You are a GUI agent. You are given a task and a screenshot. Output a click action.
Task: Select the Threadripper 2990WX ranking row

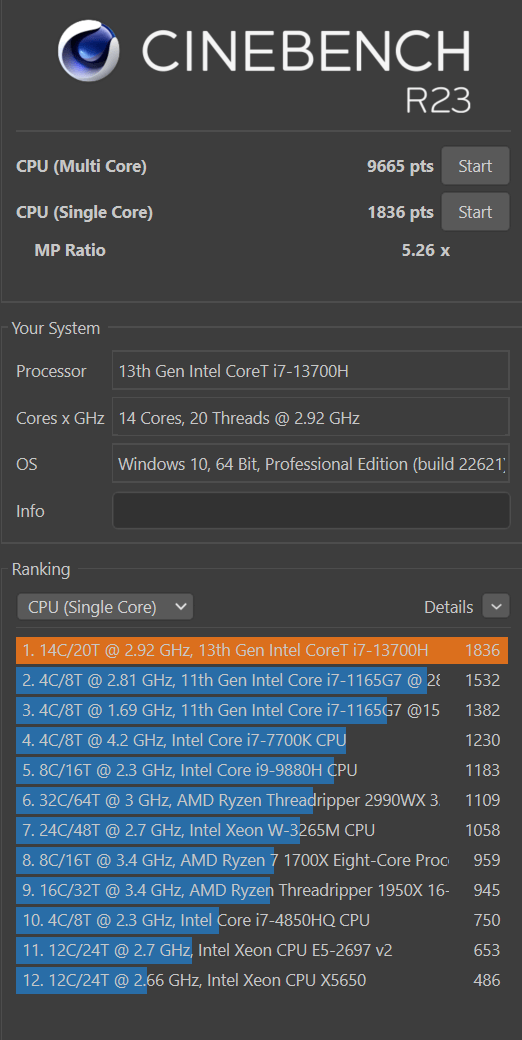tap(262, 801)
